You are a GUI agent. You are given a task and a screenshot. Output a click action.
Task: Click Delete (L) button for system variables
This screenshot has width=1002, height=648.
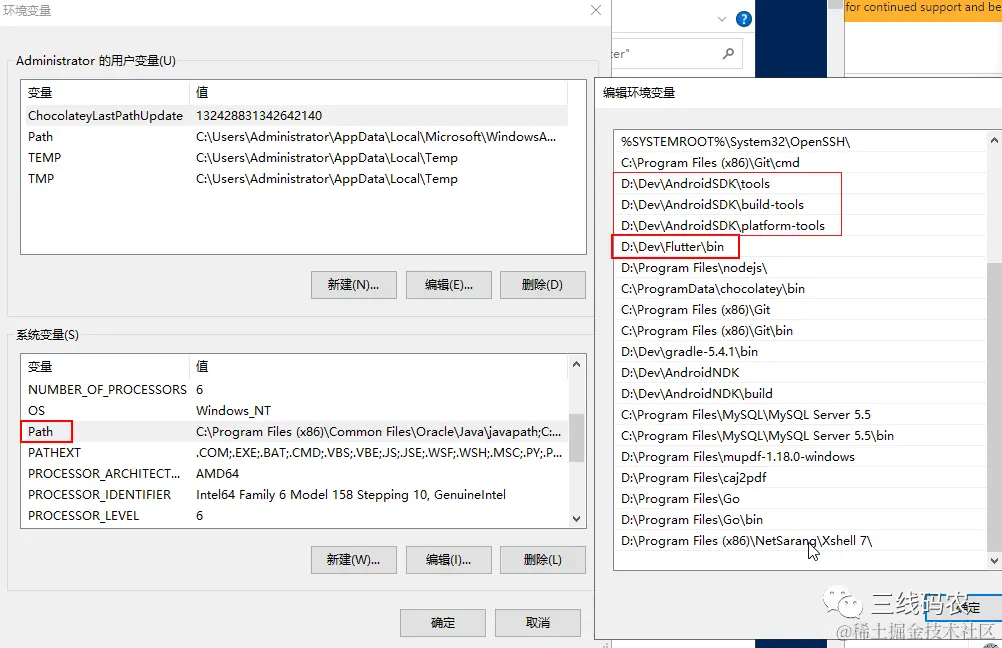543,560
